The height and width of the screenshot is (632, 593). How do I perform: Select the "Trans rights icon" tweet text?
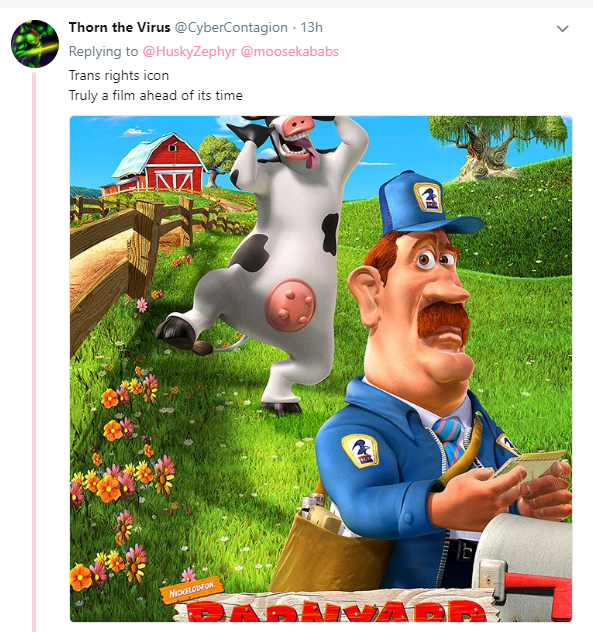[x=119, y=75]
